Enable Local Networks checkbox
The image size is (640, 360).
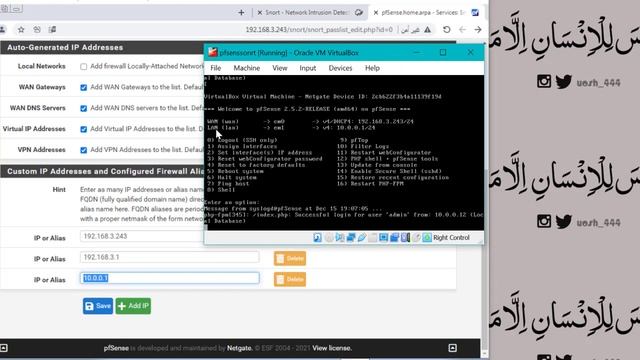point(84,67)
